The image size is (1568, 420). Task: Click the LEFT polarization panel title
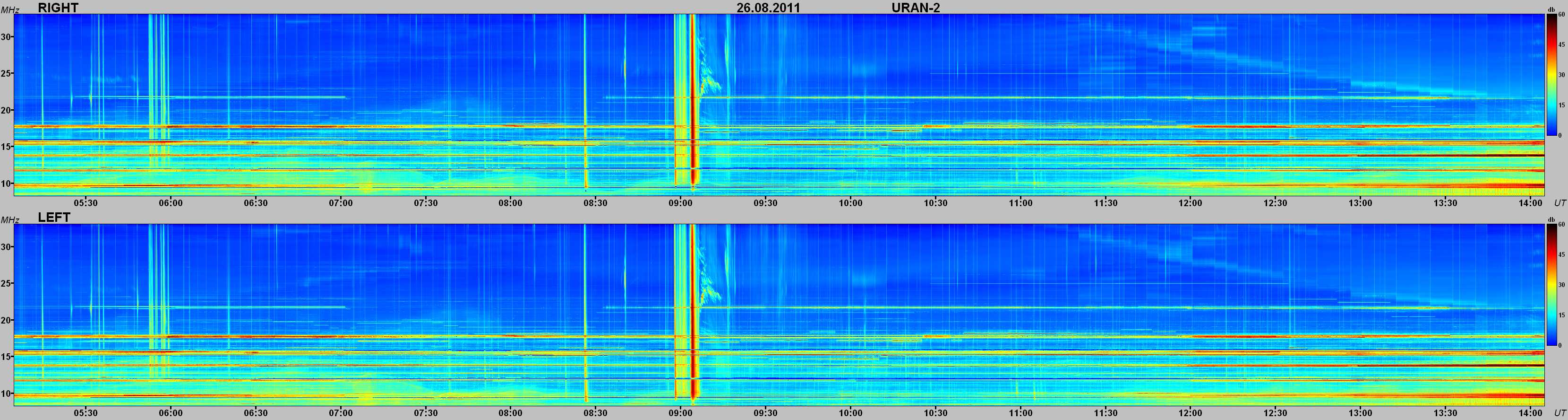[54, 217]
